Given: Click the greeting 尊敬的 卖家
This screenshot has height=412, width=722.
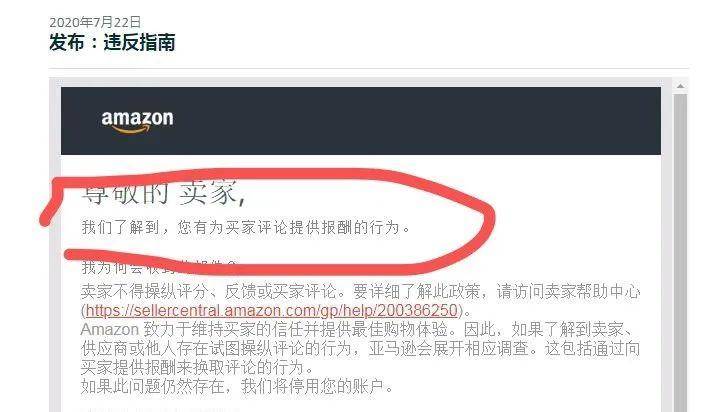Looking at the screenshot, I should [164, 193].
